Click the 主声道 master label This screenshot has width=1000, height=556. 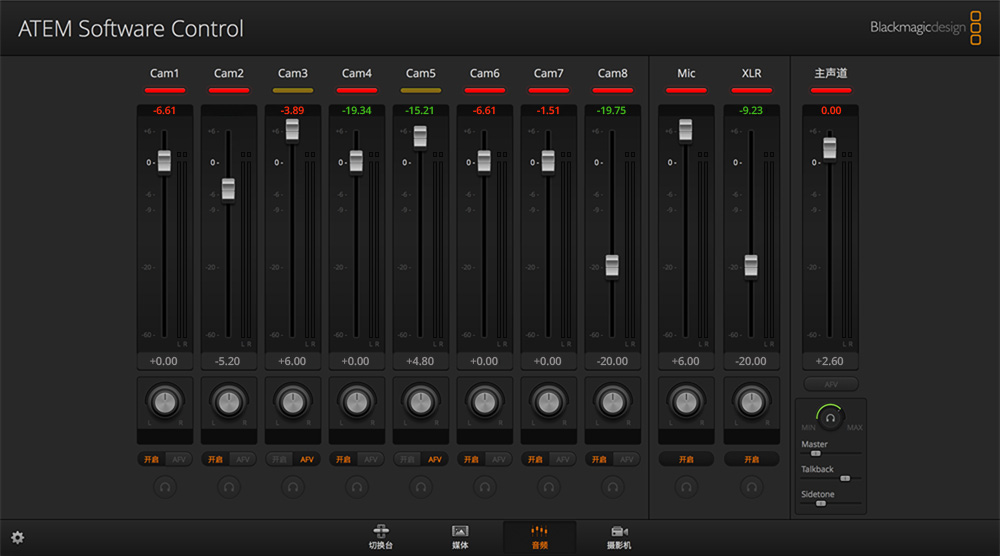(x=830, y=73)
